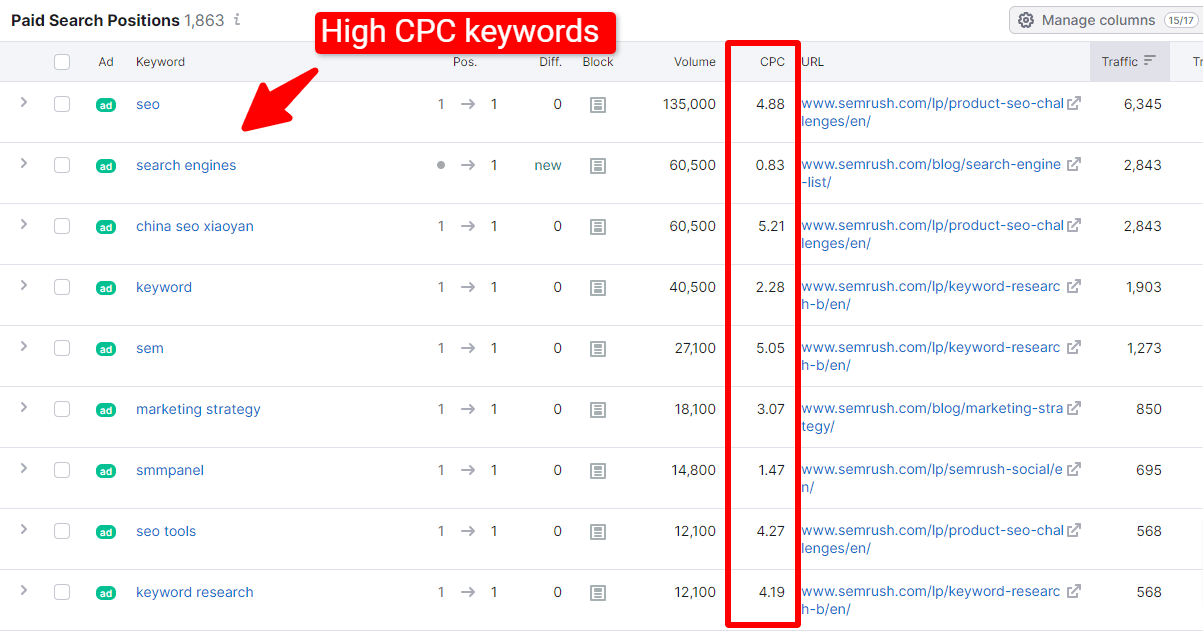Expand the china seo xiaoyan row
The height and width of the screenshot is (633, 1203).
pos(24,224)
